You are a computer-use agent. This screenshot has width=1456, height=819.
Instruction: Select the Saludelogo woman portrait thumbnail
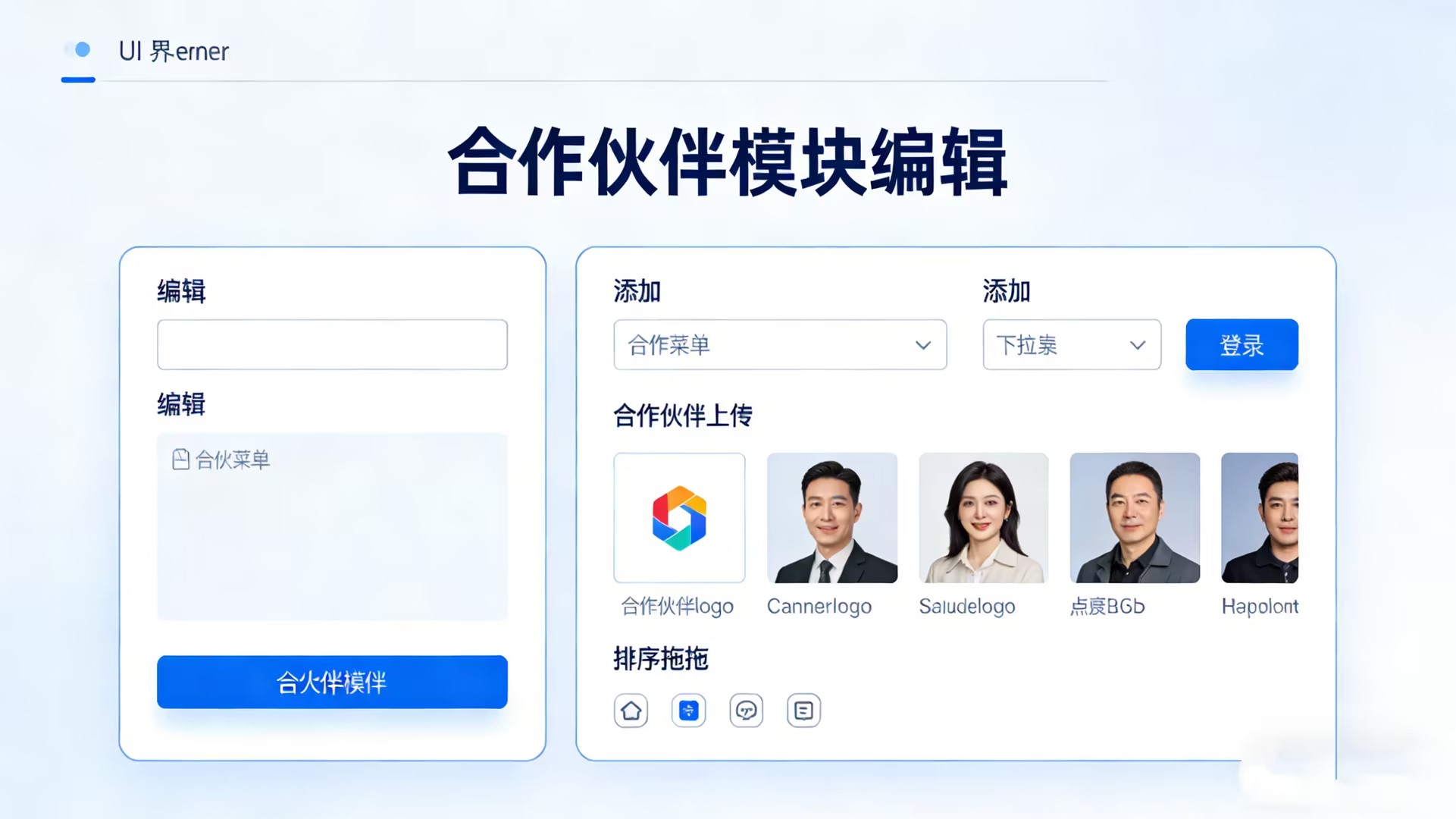[x=984, y=518]
